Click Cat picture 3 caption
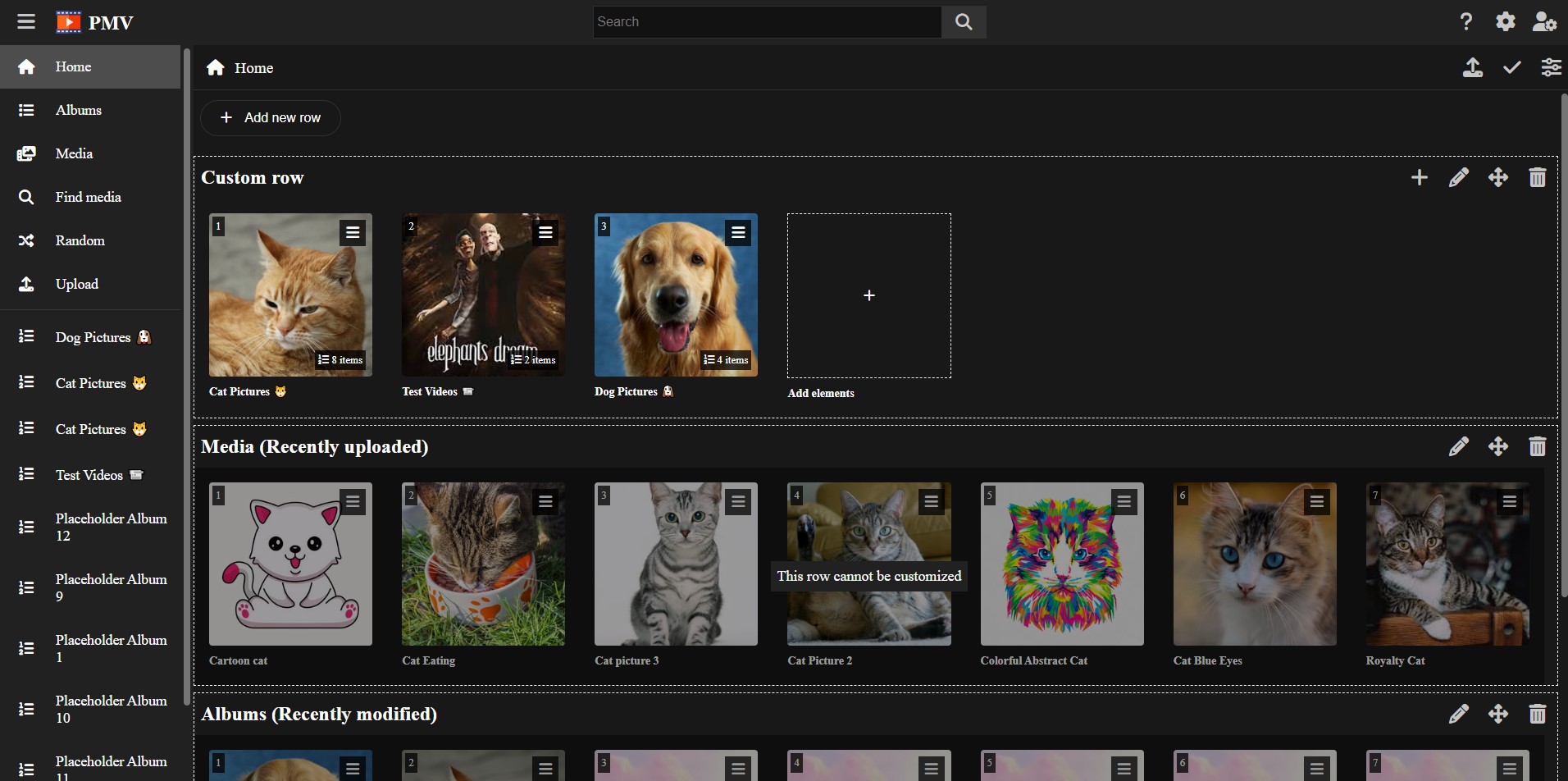 tap(627, 660)
